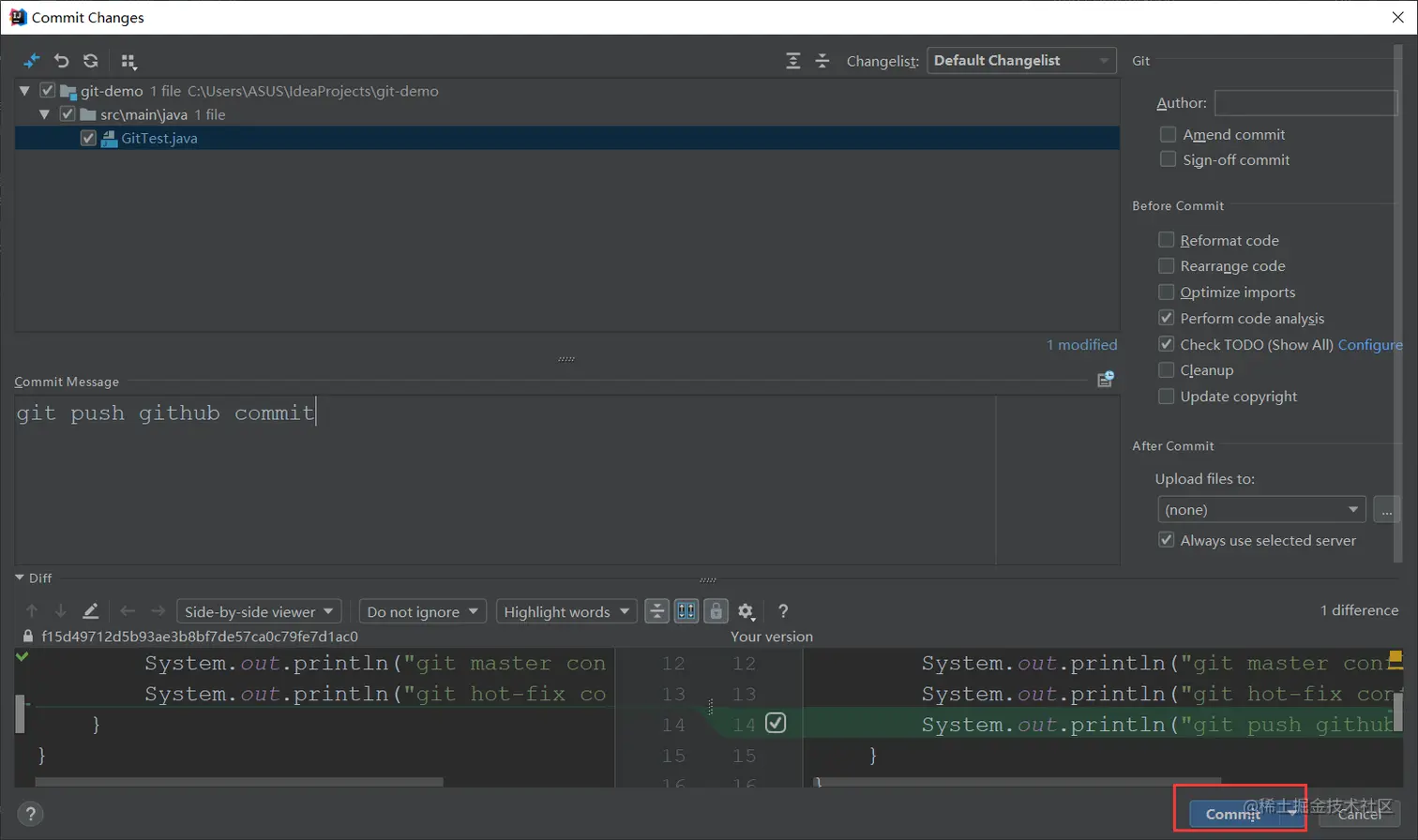
Task: Uncheck the src\main\java checkbox
Action: [68, 114]
